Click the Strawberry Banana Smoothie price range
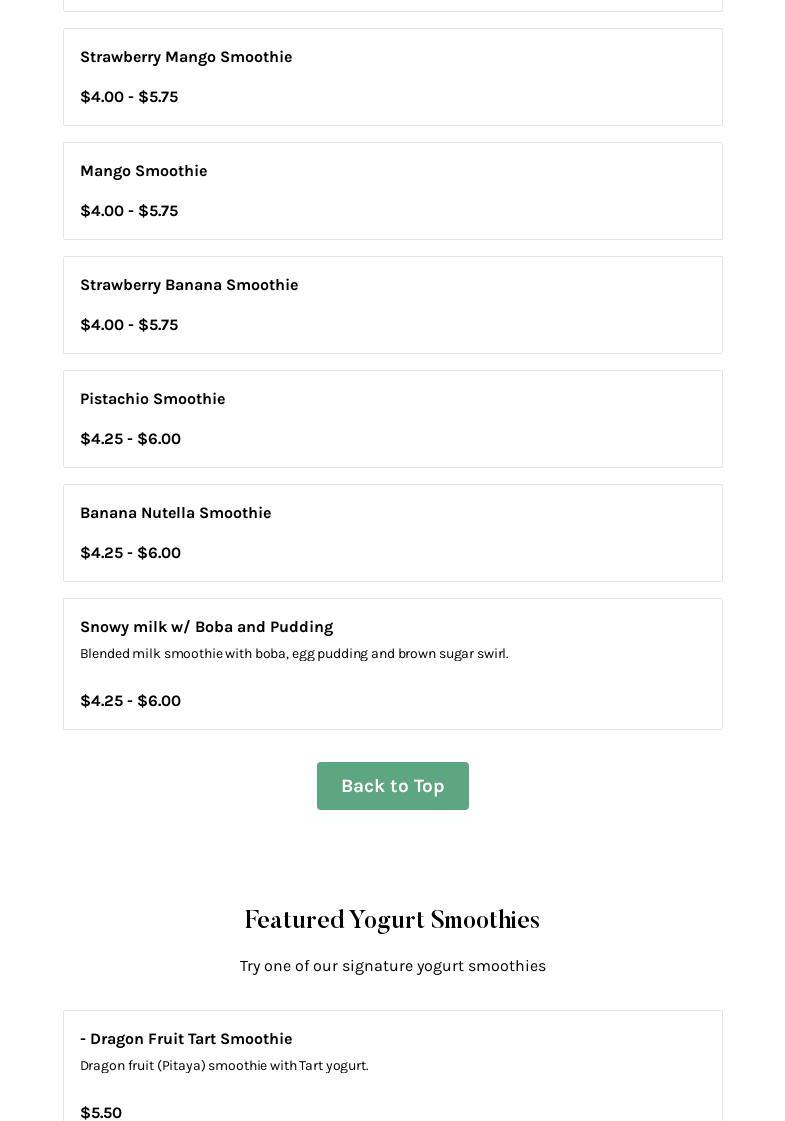The image size is (785, 1121). coord(129,325)
